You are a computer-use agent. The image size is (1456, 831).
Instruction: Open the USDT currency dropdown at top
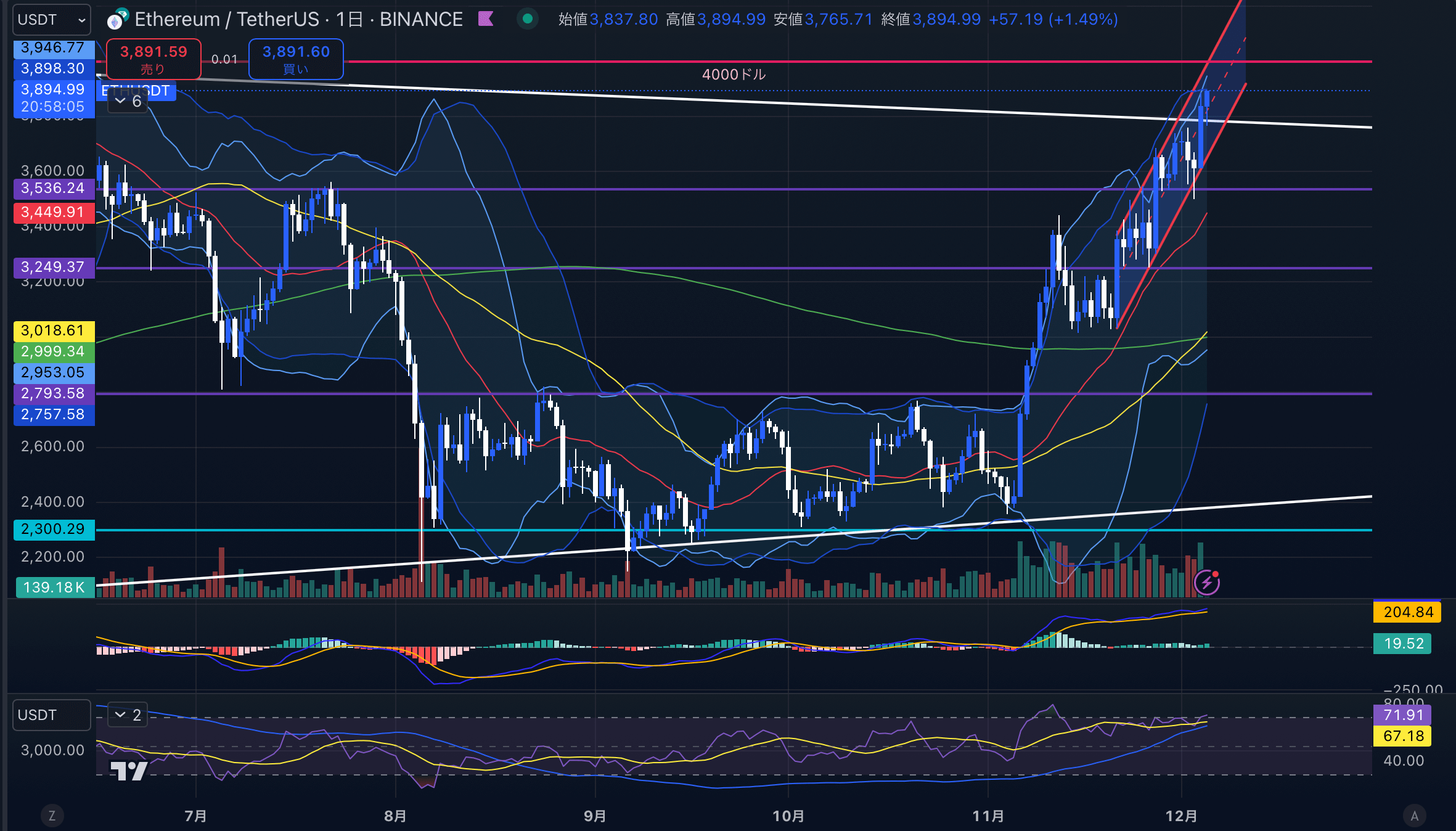tap(52, 20)
